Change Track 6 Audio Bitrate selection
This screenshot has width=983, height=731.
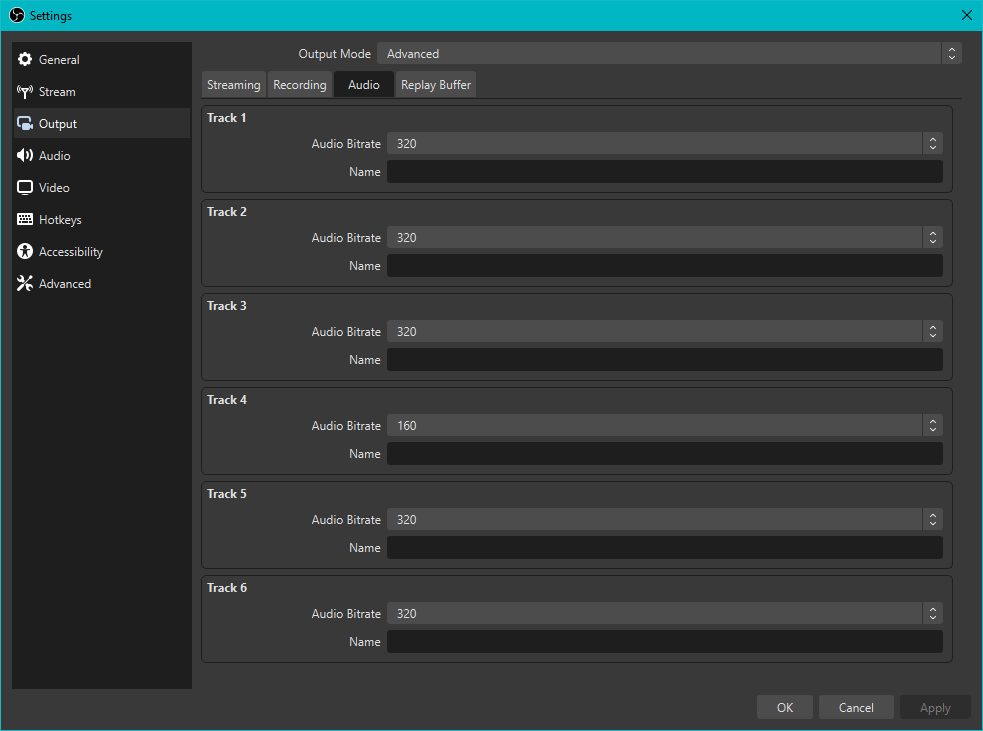pyautogui.click(x=664, y=614)
